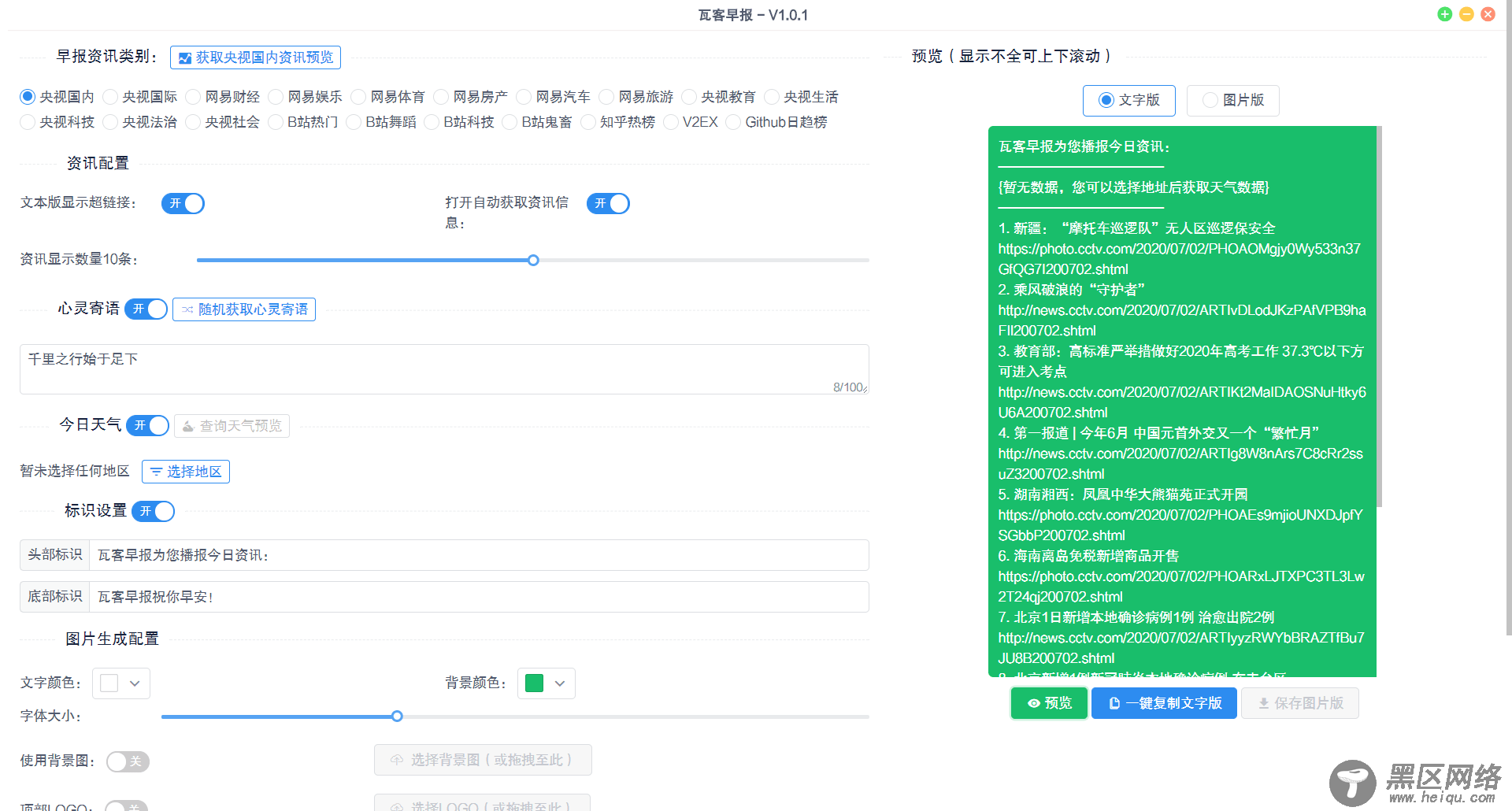
Task: Open the 文字颜色 color picker
Action: click(121, 683)
